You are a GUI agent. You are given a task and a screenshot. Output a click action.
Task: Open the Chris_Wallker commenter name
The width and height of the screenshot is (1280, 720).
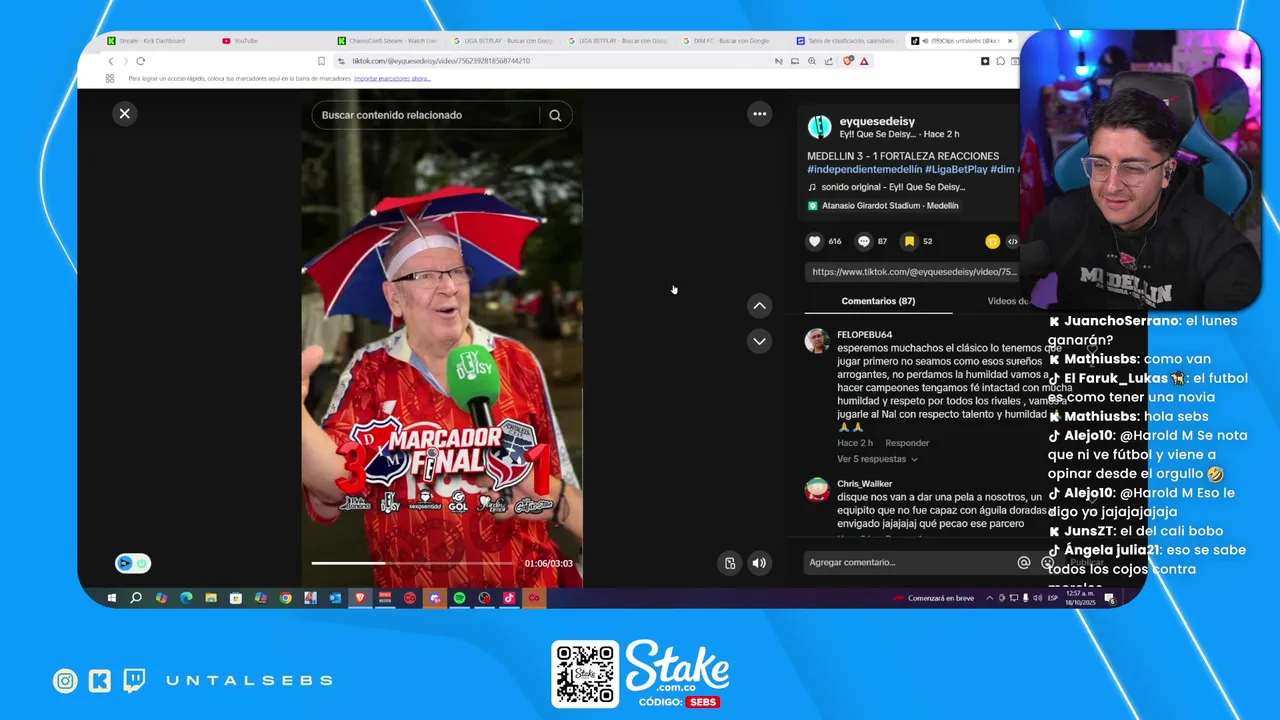click(x=864, y=484)
